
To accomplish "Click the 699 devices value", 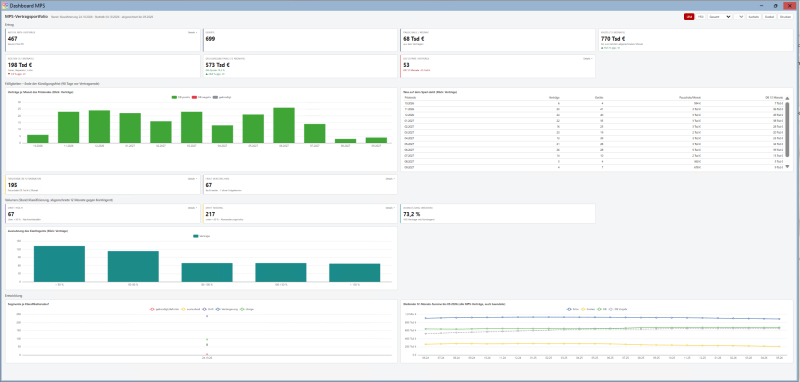I will point(211,39).
